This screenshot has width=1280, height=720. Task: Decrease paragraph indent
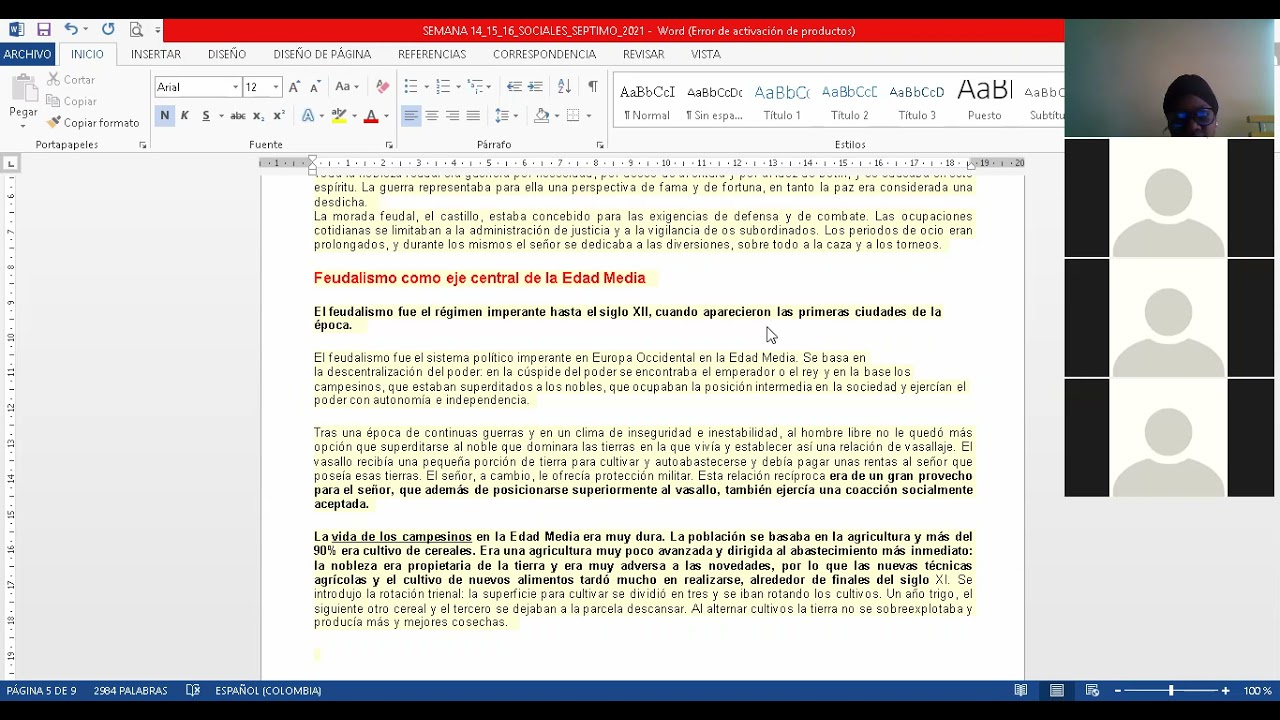pos(514,87)
